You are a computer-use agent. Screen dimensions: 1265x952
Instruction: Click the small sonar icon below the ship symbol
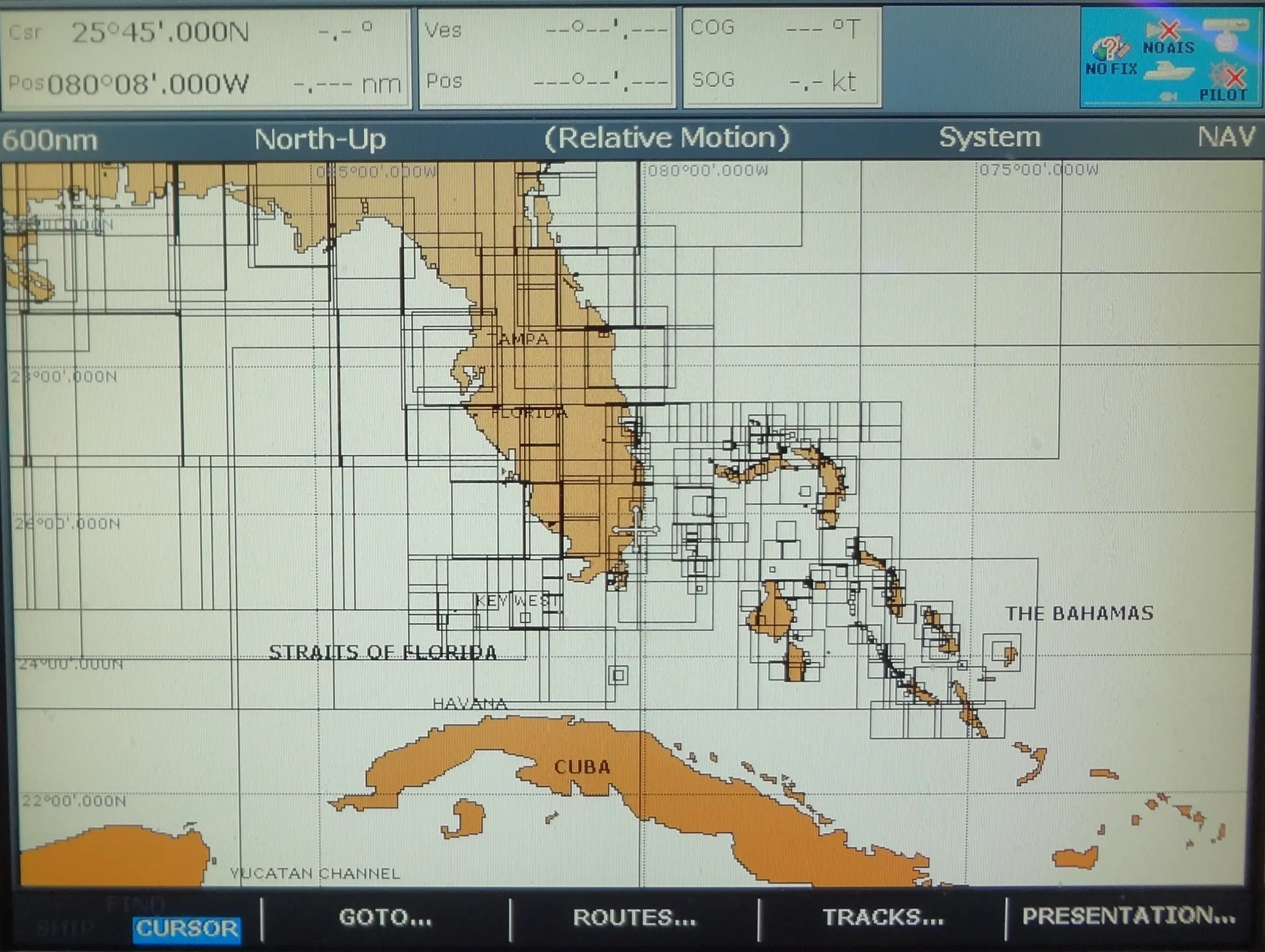tap(1168, 96)
